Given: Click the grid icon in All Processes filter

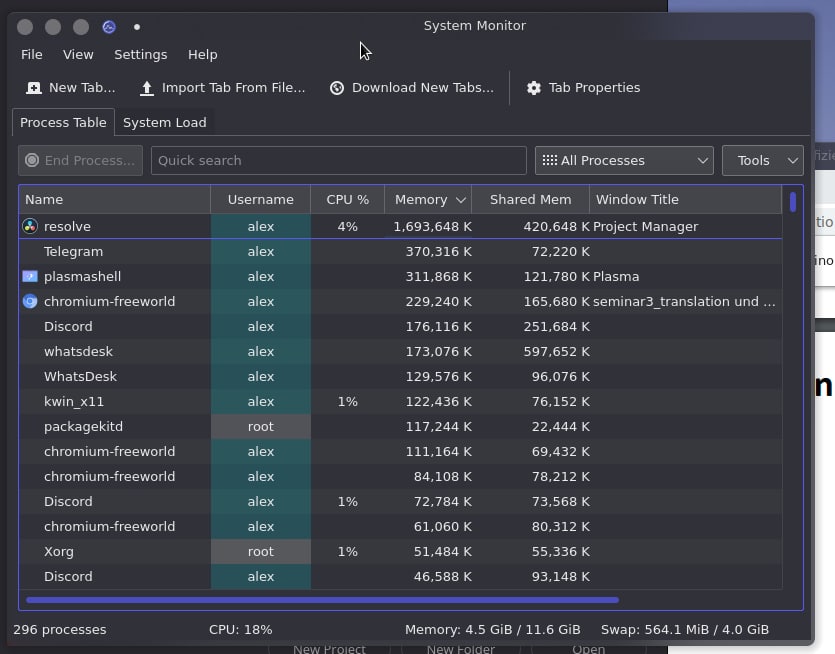Looking at the screenshot, I should (x=550, y=160).
